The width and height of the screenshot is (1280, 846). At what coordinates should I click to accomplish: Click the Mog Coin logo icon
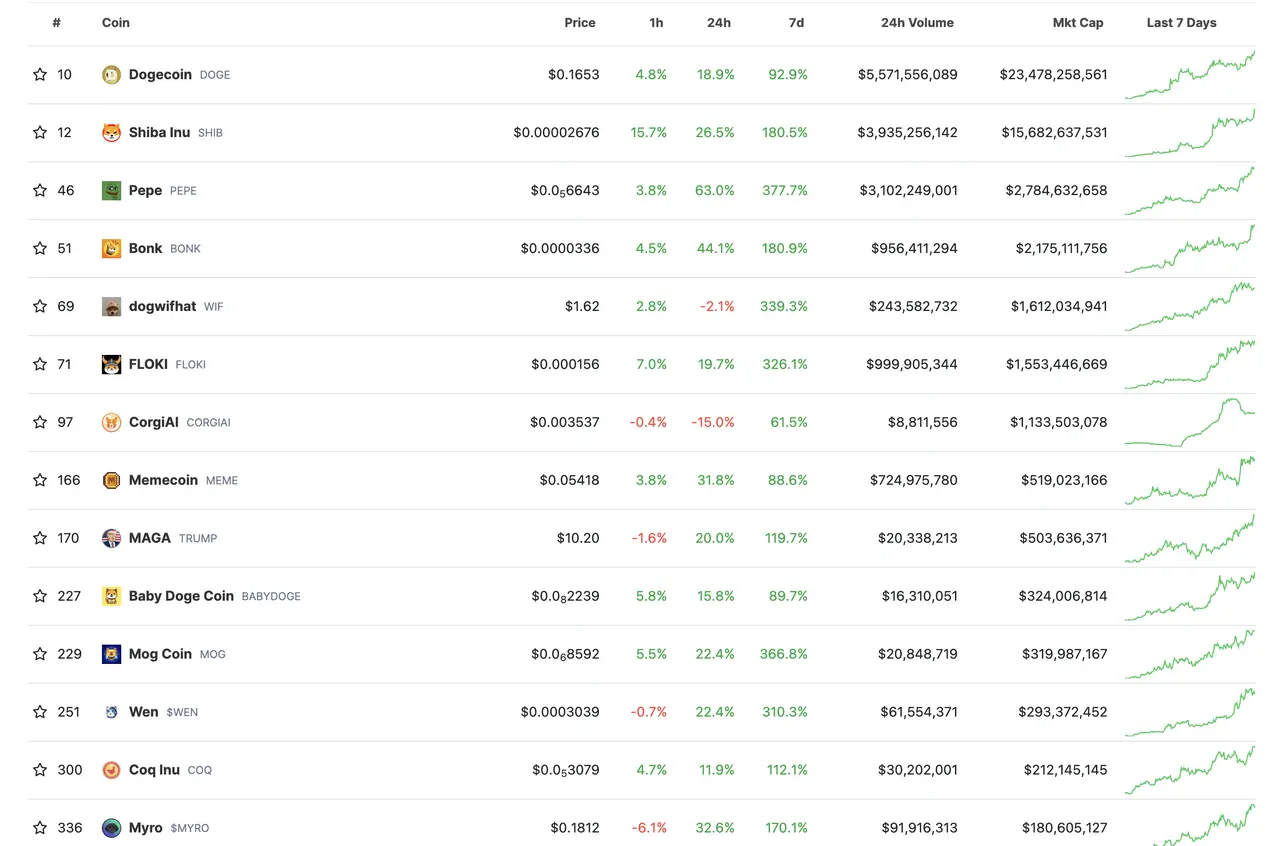[x=111, y=655]
